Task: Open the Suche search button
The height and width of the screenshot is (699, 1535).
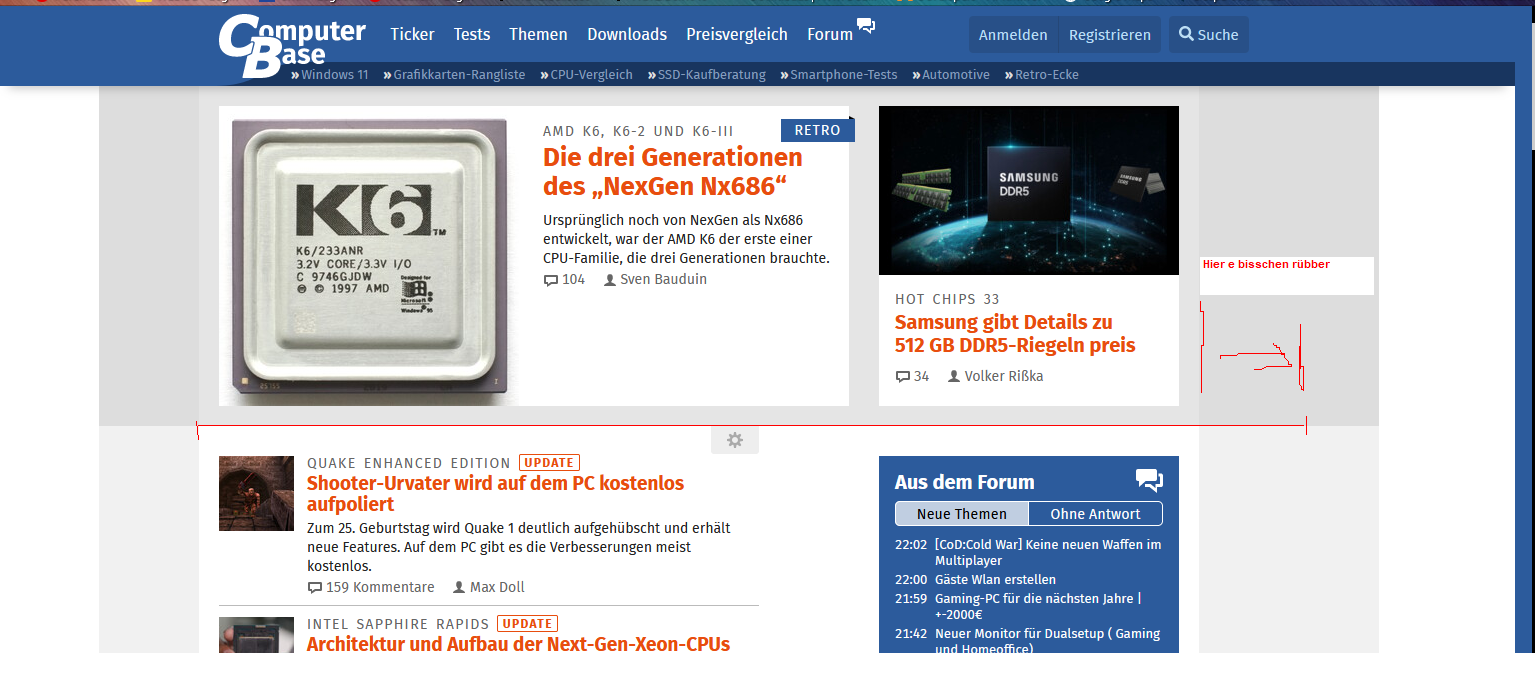Action: [1209, 35]
